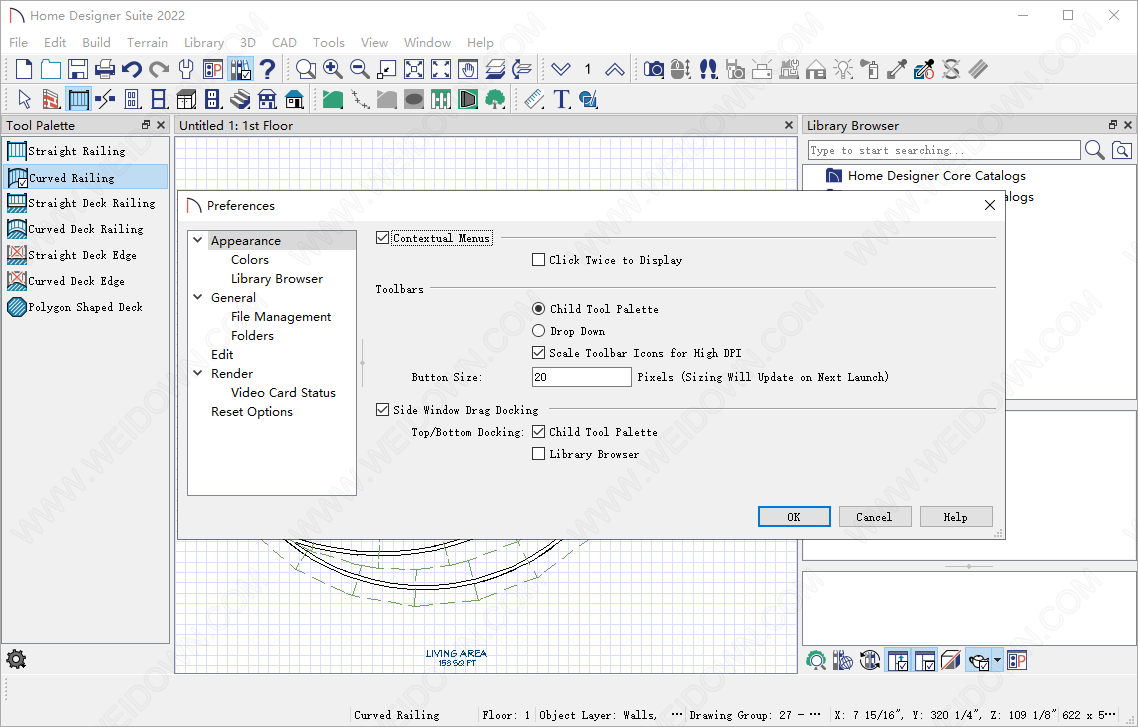The height and width of the screenshot is (727, 1138).
Task: Close the Preferences dialog
Action: coord(989,205)
